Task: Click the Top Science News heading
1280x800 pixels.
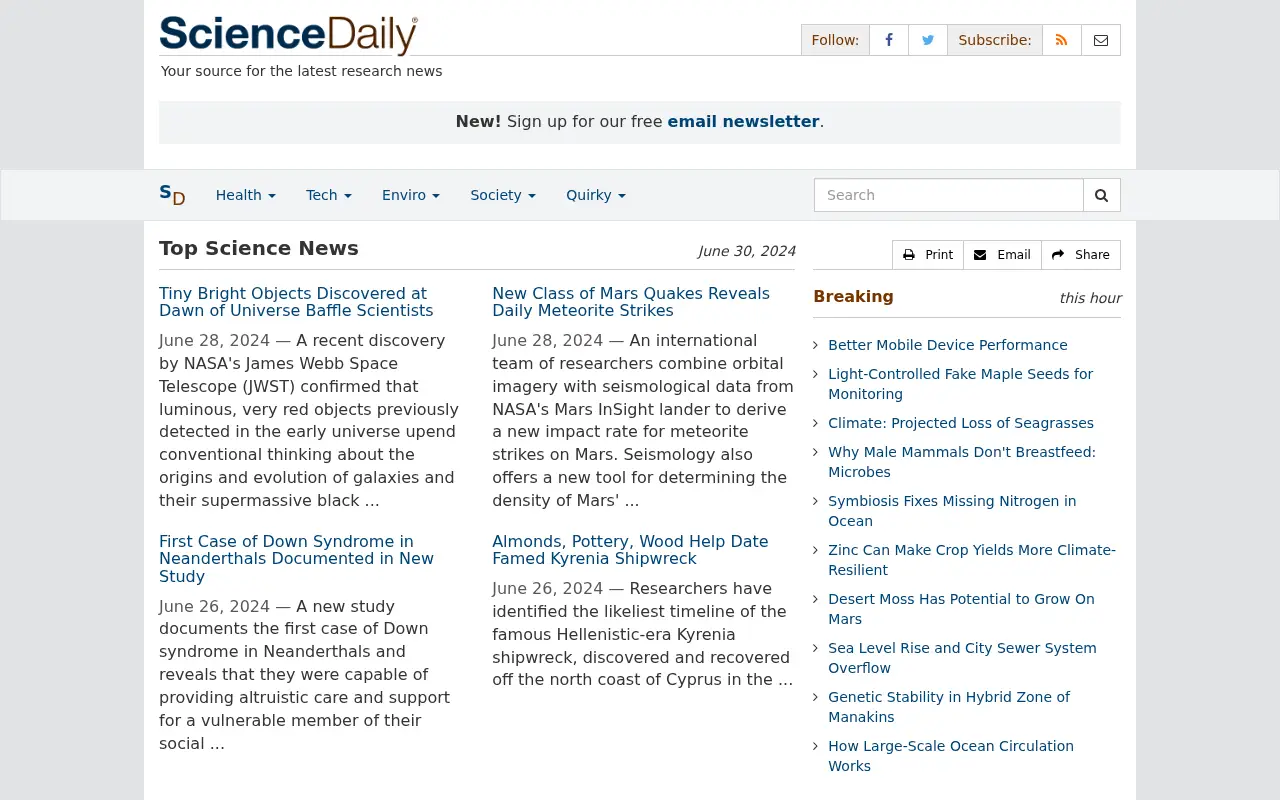Action: [x=259, y=248]
